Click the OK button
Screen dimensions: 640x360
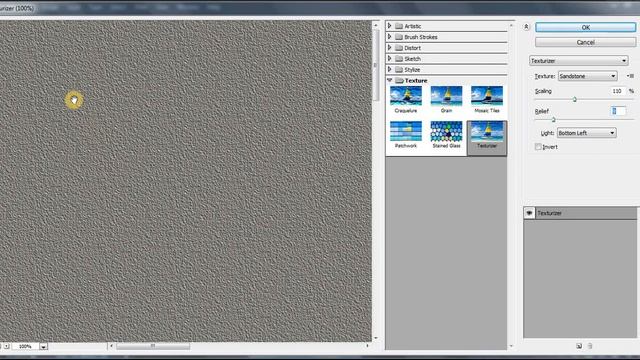tap(585, 27)
